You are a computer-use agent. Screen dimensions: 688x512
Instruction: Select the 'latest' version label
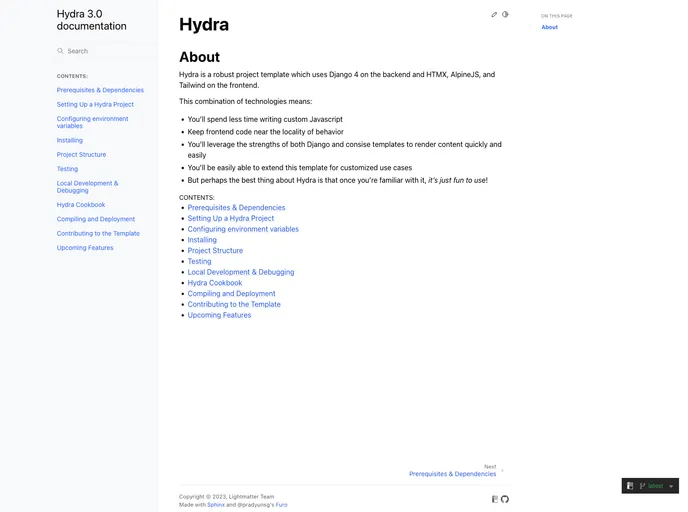[656, 486]
